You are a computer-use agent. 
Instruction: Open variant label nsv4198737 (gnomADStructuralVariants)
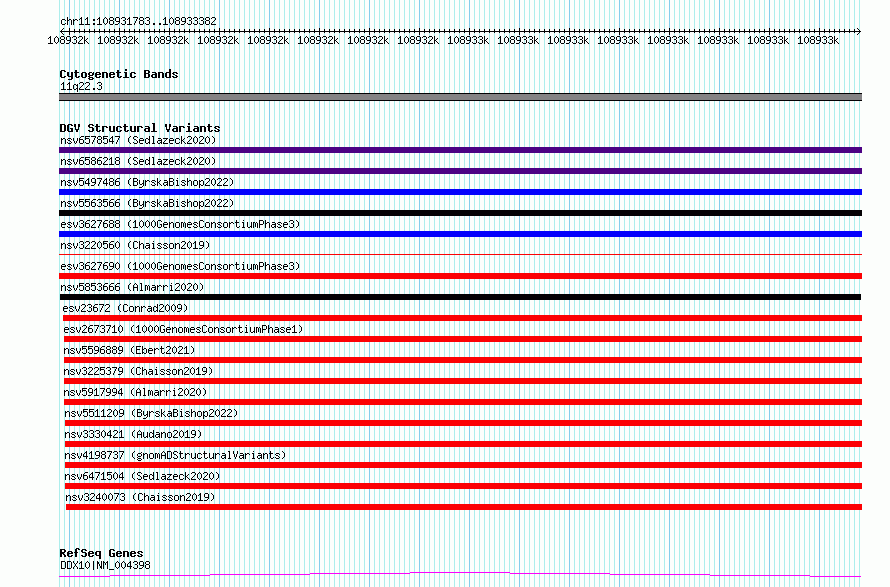175,455
